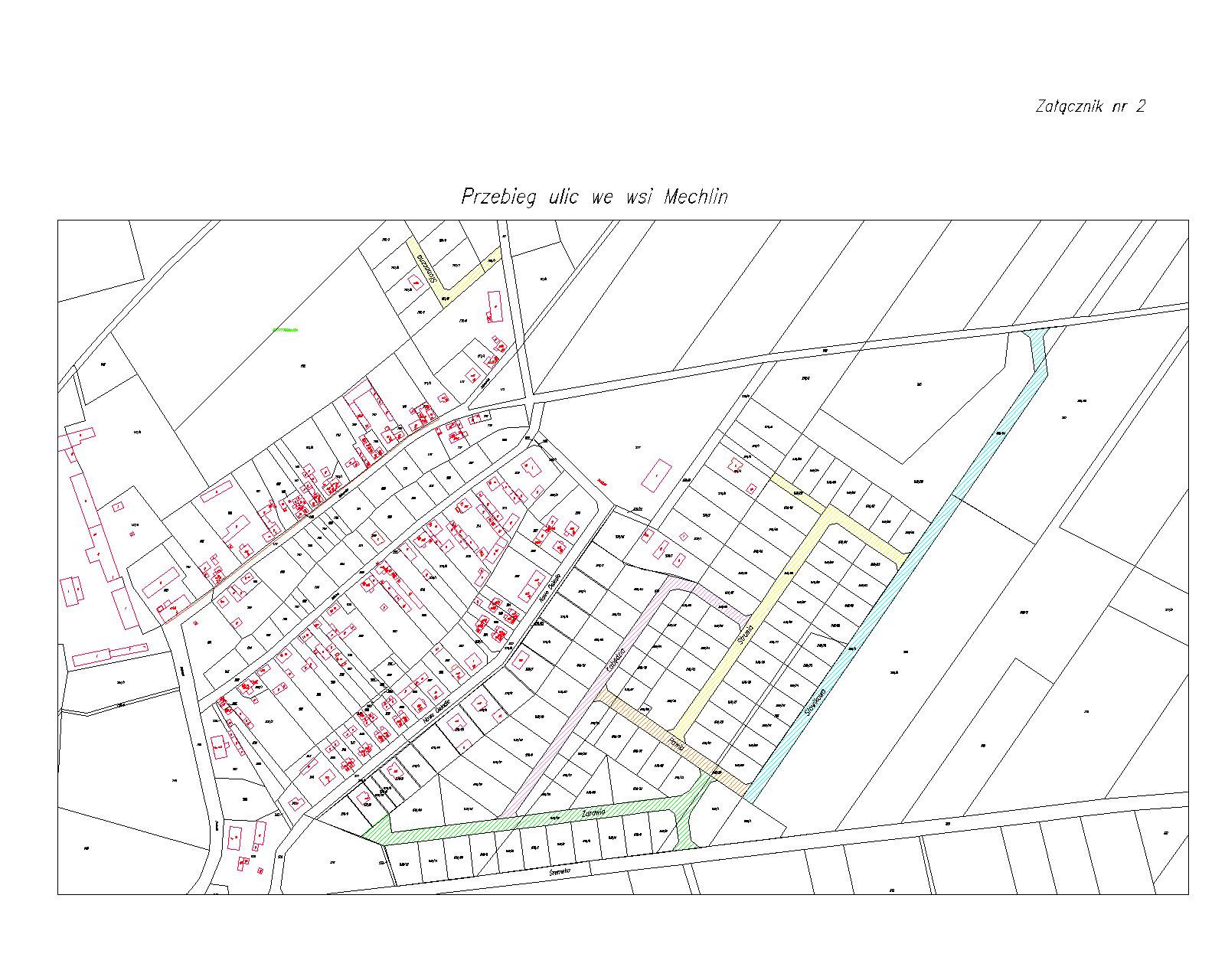Select the Słowikowa street label
This screenshot has width=1225, height=980.
[815, 701]
